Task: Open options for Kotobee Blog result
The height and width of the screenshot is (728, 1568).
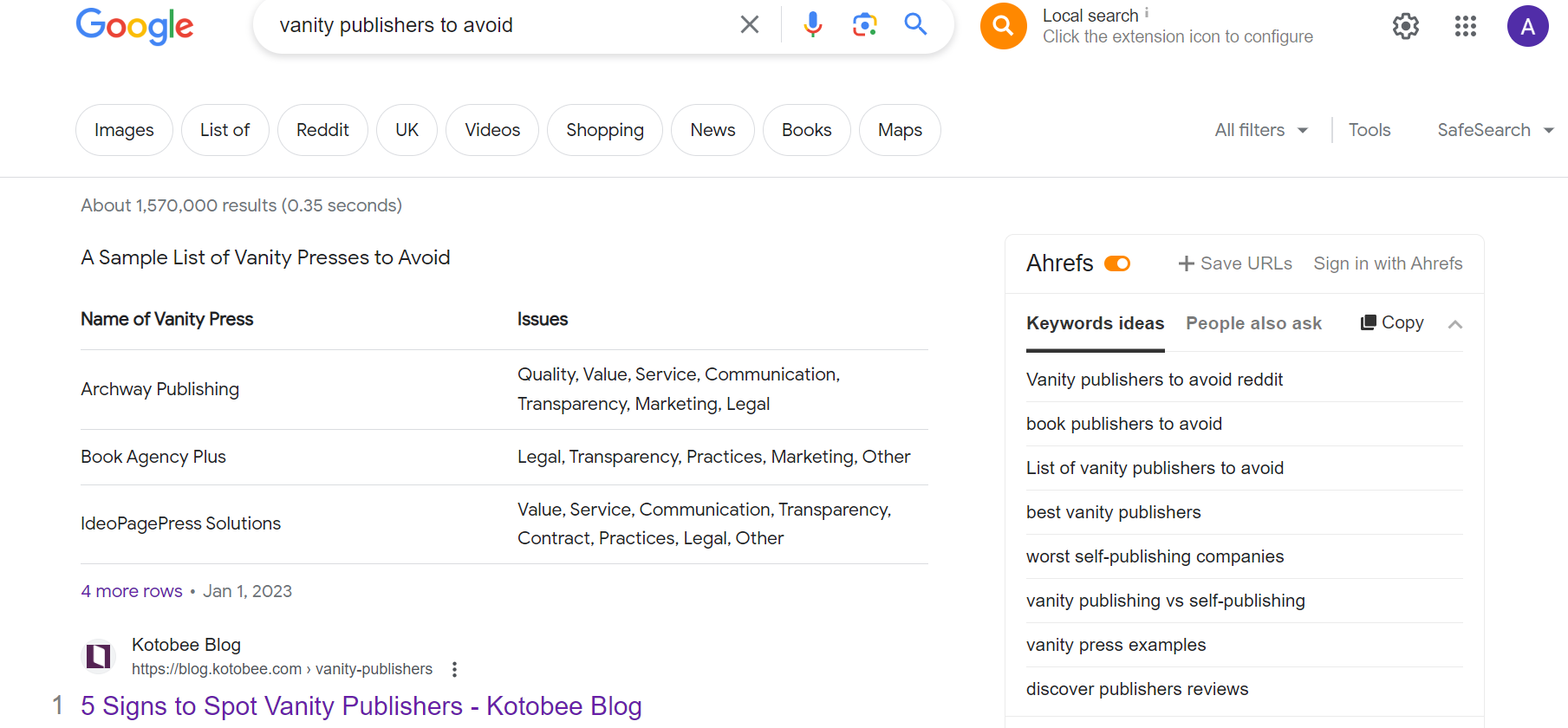Action: tap(454, 669)
